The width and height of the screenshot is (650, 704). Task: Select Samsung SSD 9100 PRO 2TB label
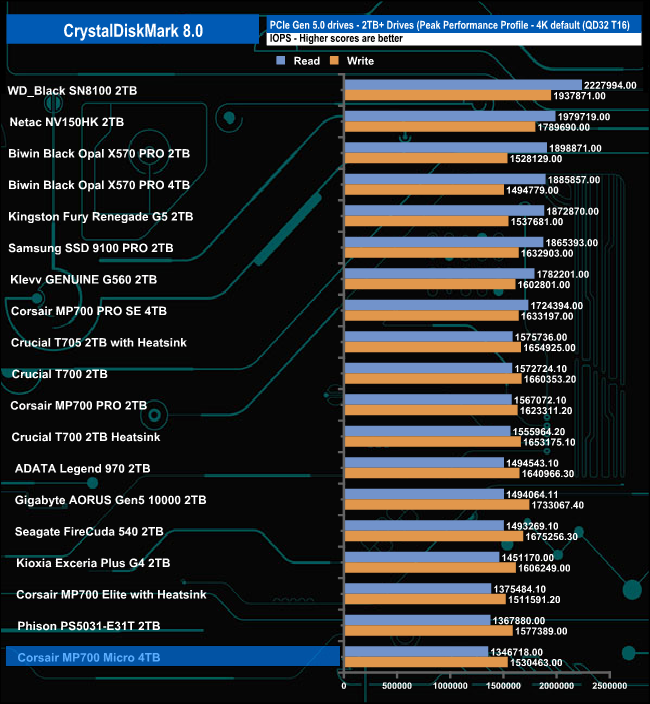pyautogui.click(x=91, y=248)
